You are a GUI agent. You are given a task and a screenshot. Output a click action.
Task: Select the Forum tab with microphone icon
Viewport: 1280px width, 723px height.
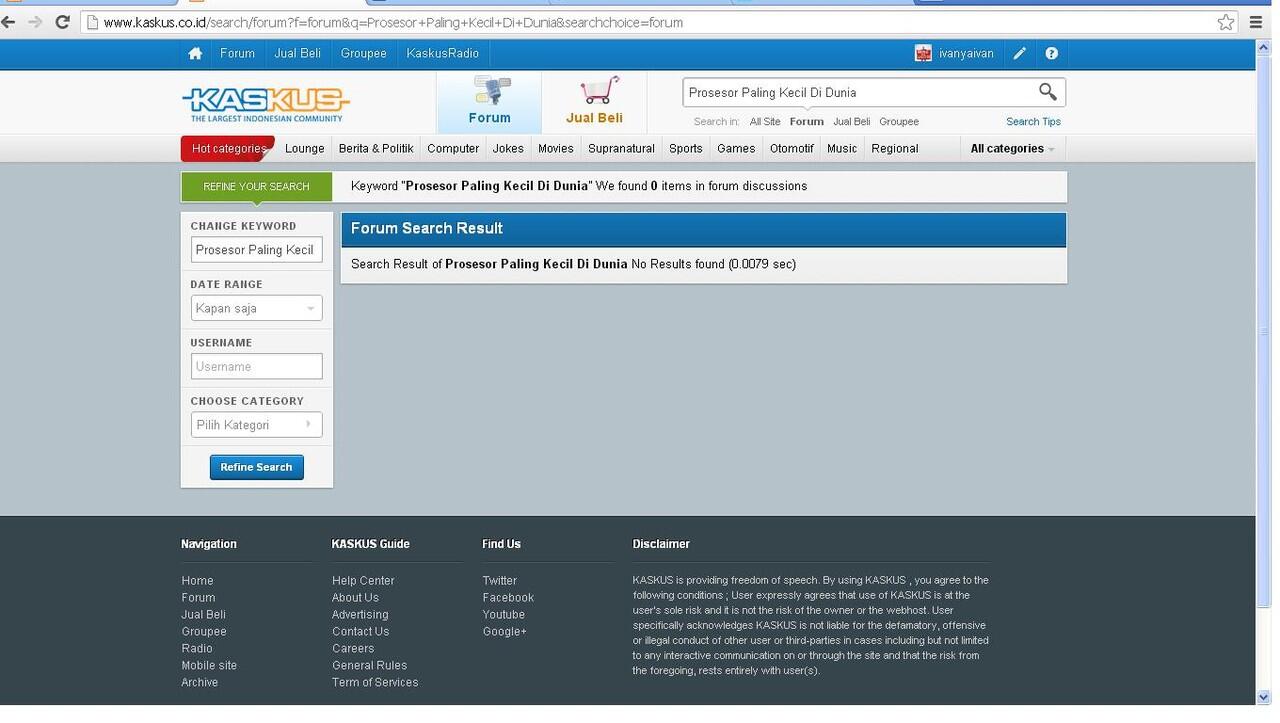pos(489,102)
